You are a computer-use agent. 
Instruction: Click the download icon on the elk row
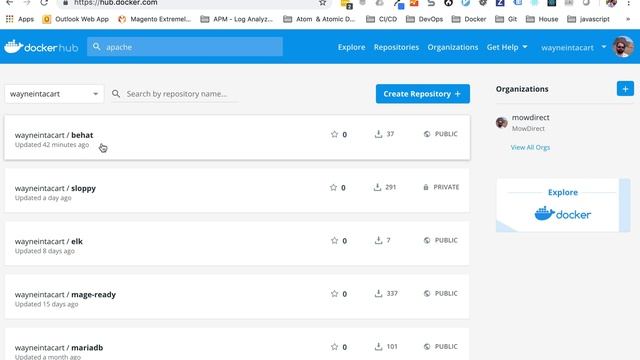coord(378,240)
